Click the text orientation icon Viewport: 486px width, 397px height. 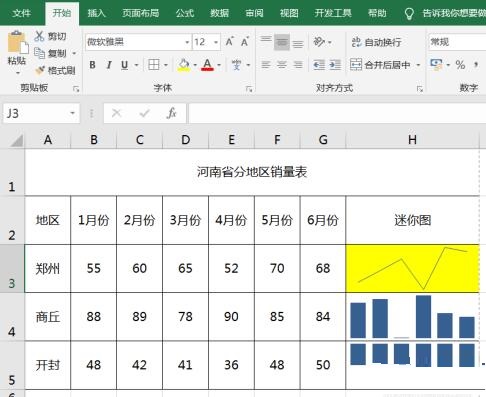click(319, 42)
